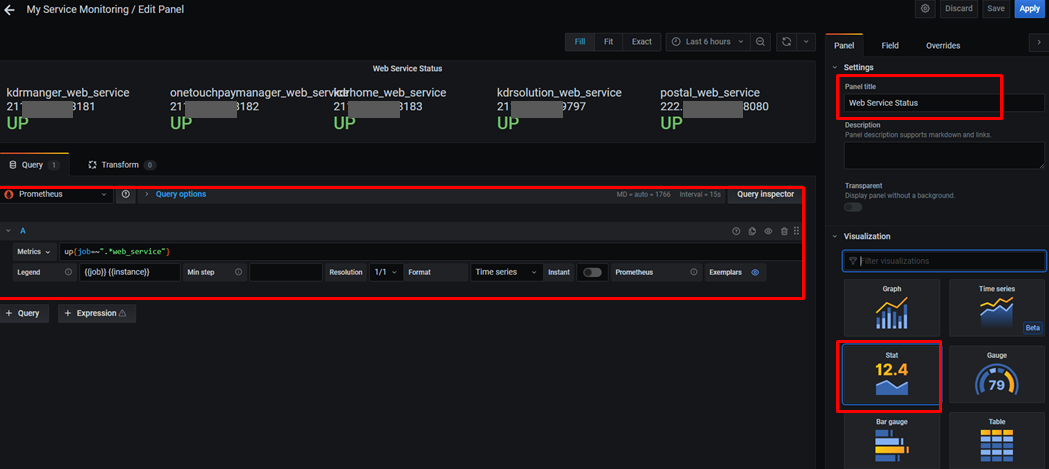Toggle query A visibility eye icon
The height and width of the screenshot is (469, 1049).
(x=768, y=231)
